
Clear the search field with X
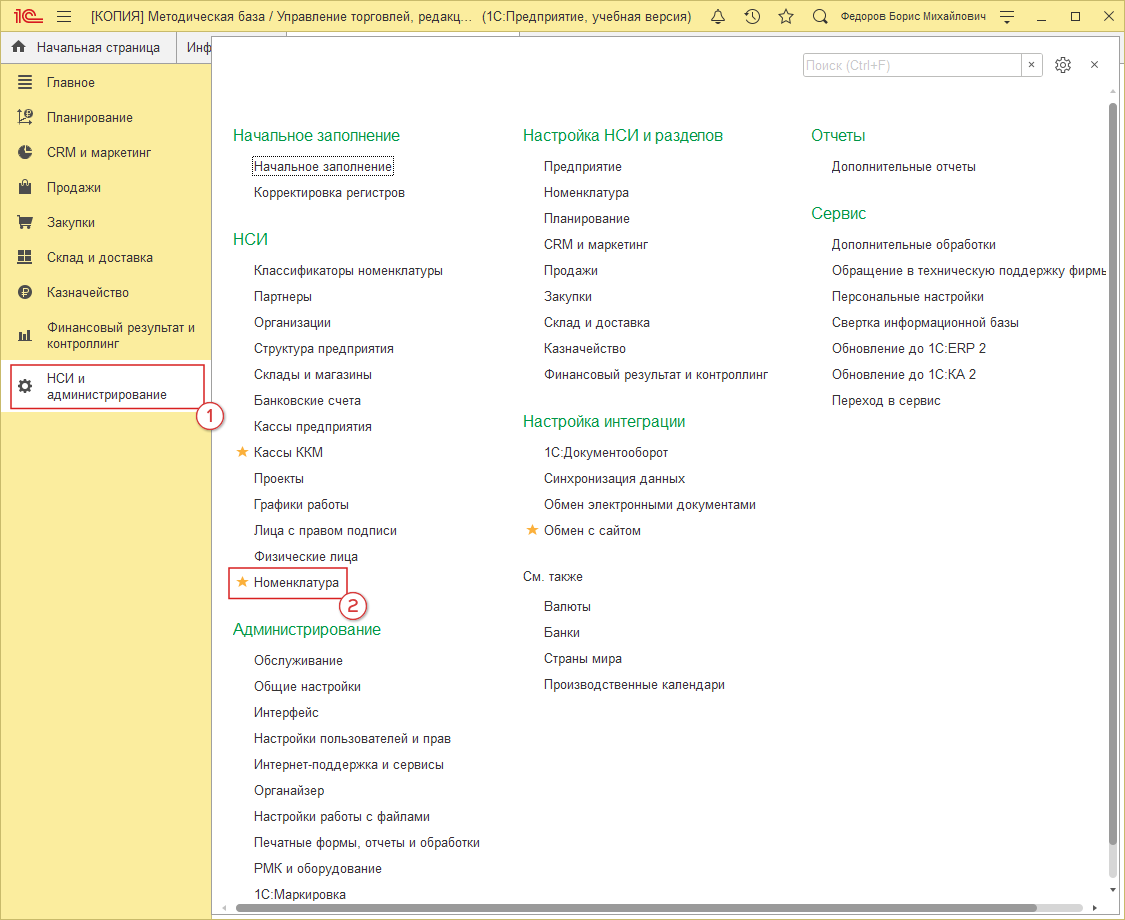click(1032, 65)
